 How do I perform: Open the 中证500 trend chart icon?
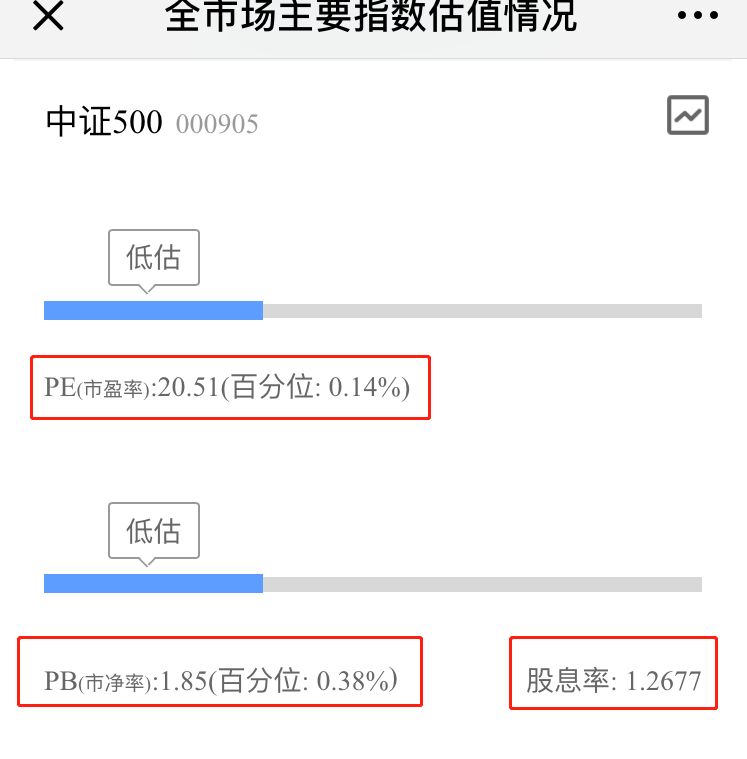[688, 116]
